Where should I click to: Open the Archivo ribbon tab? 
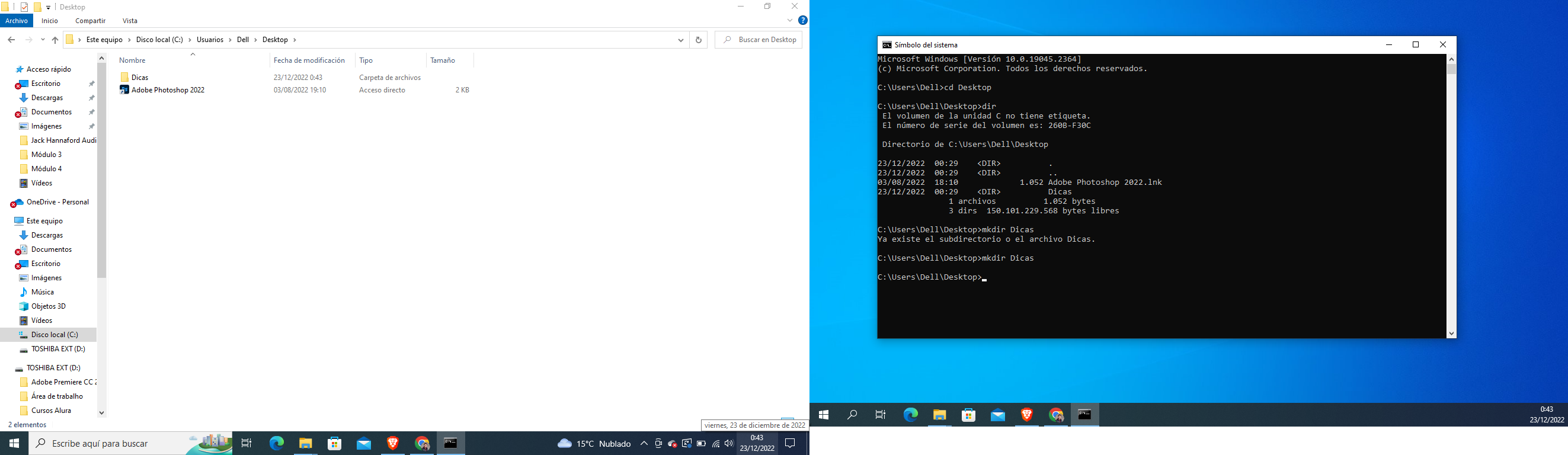click(x=17, y=21)
